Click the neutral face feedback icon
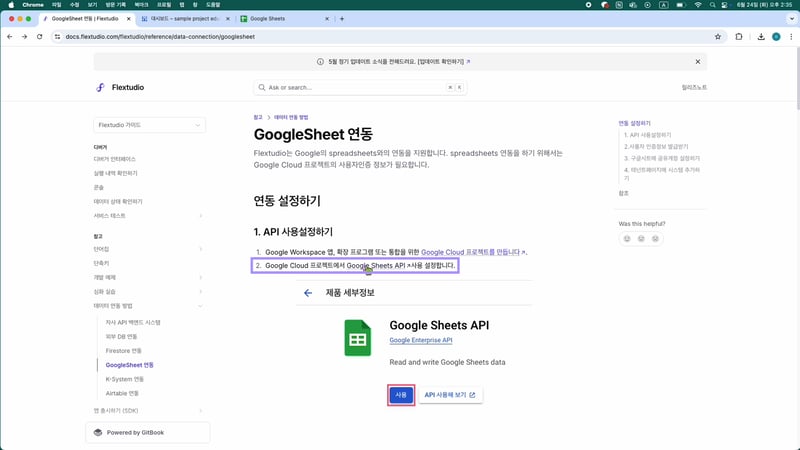Screen dimensions: 800x450 (x=641, y=238)
